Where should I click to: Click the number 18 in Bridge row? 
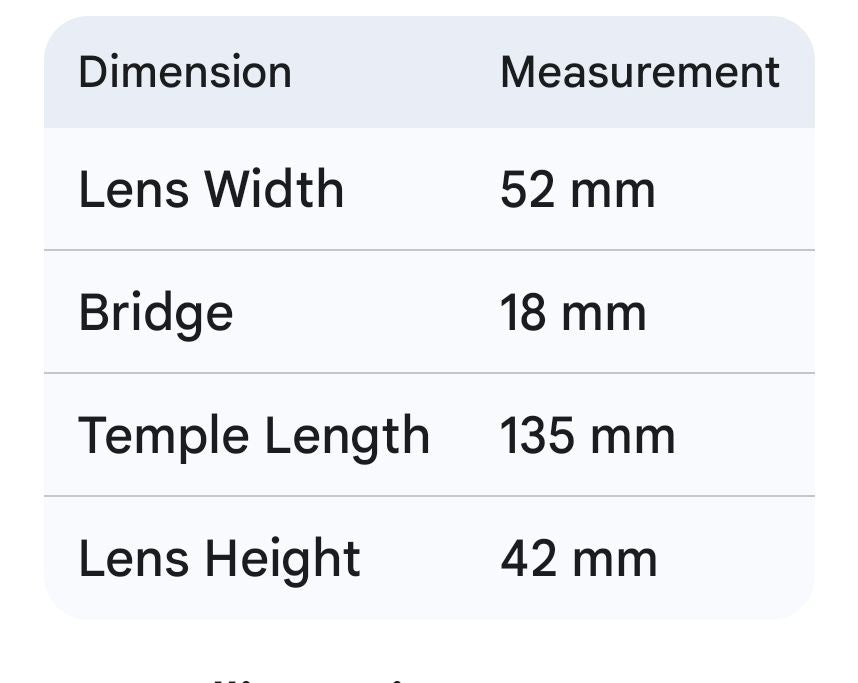[x=523, y=313]
